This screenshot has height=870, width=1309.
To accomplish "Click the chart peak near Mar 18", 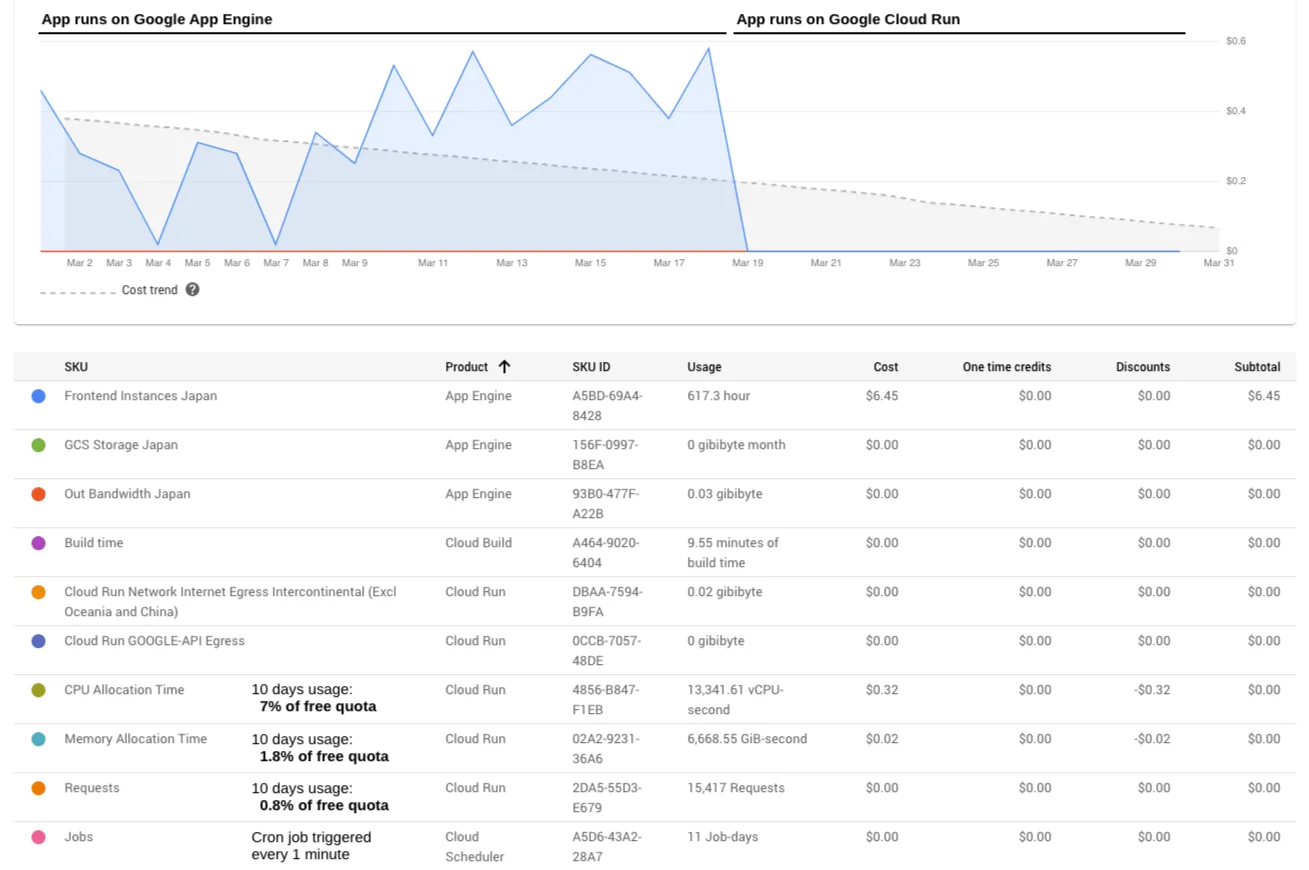I will click(708, 48).
